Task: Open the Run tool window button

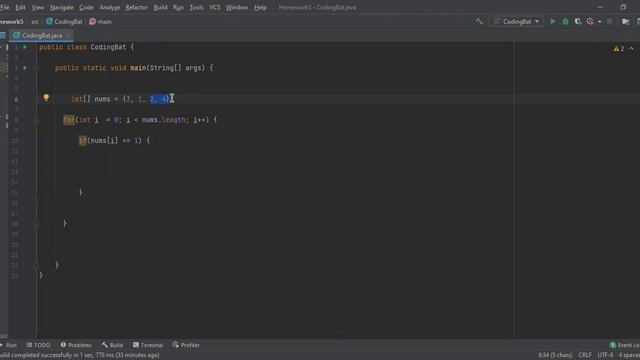Action: (x=9, y=345)
